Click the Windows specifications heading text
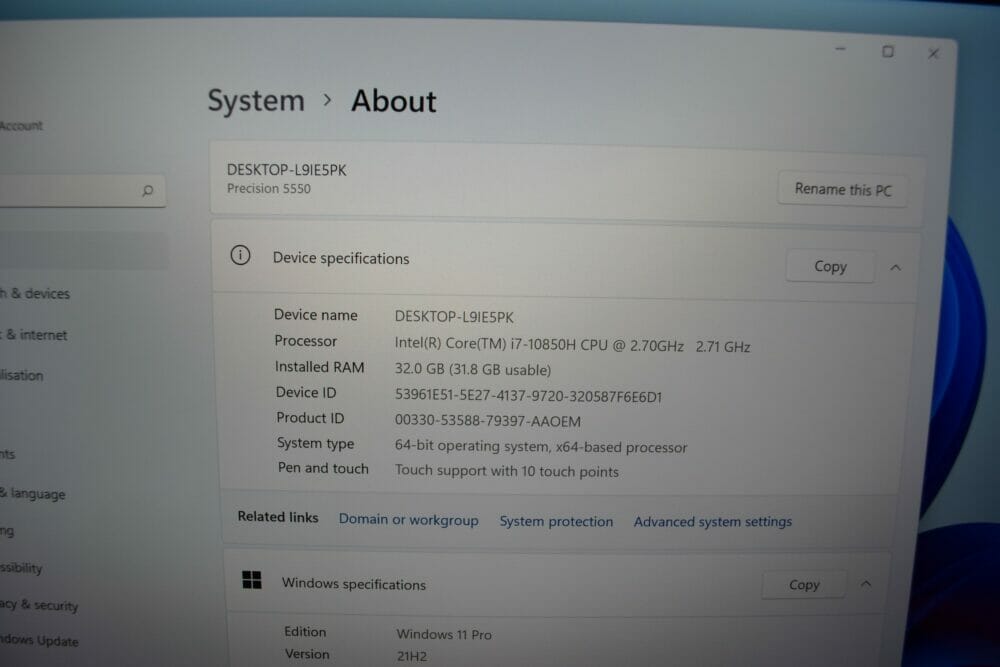 (x=354, y=584)
